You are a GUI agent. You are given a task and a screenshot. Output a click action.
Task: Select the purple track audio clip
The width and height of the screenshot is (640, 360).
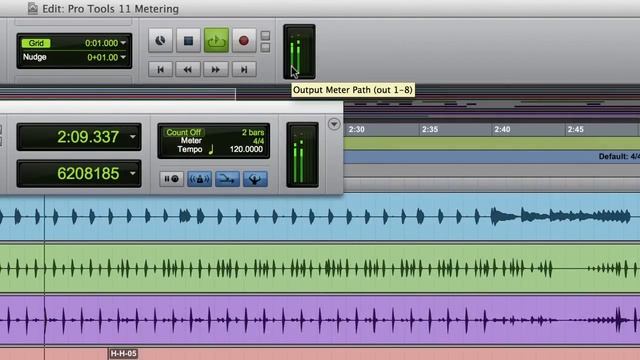click(320, 320)
